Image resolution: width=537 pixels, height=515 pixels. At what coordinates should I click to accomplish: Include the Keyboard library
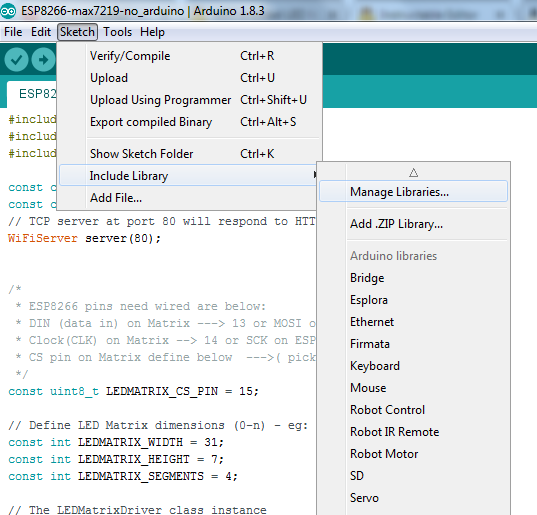(x=413, y=366)
